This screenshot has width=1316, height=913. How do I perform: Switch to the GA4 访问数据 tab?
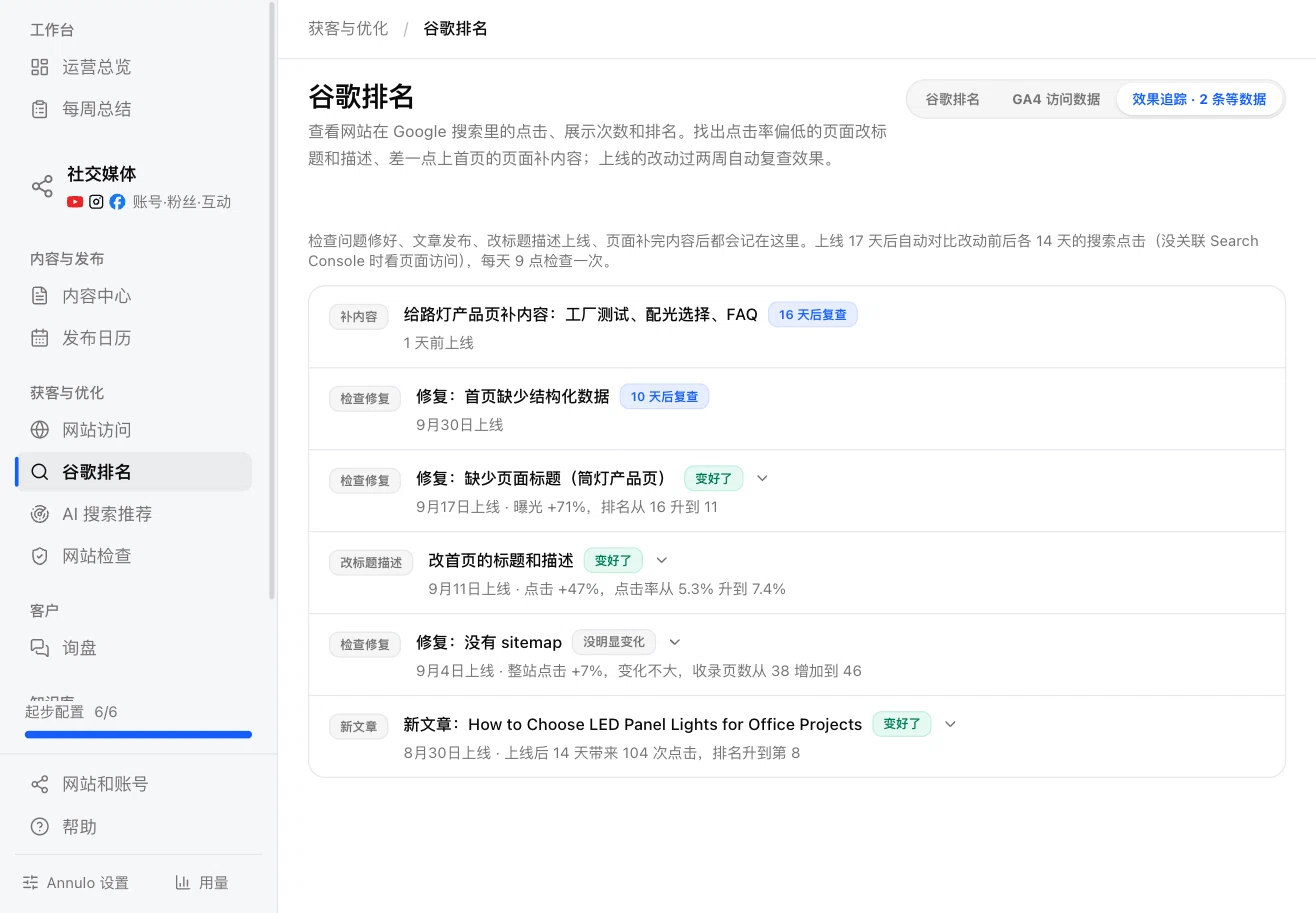pyautogui.click(x=1056, y=99)
